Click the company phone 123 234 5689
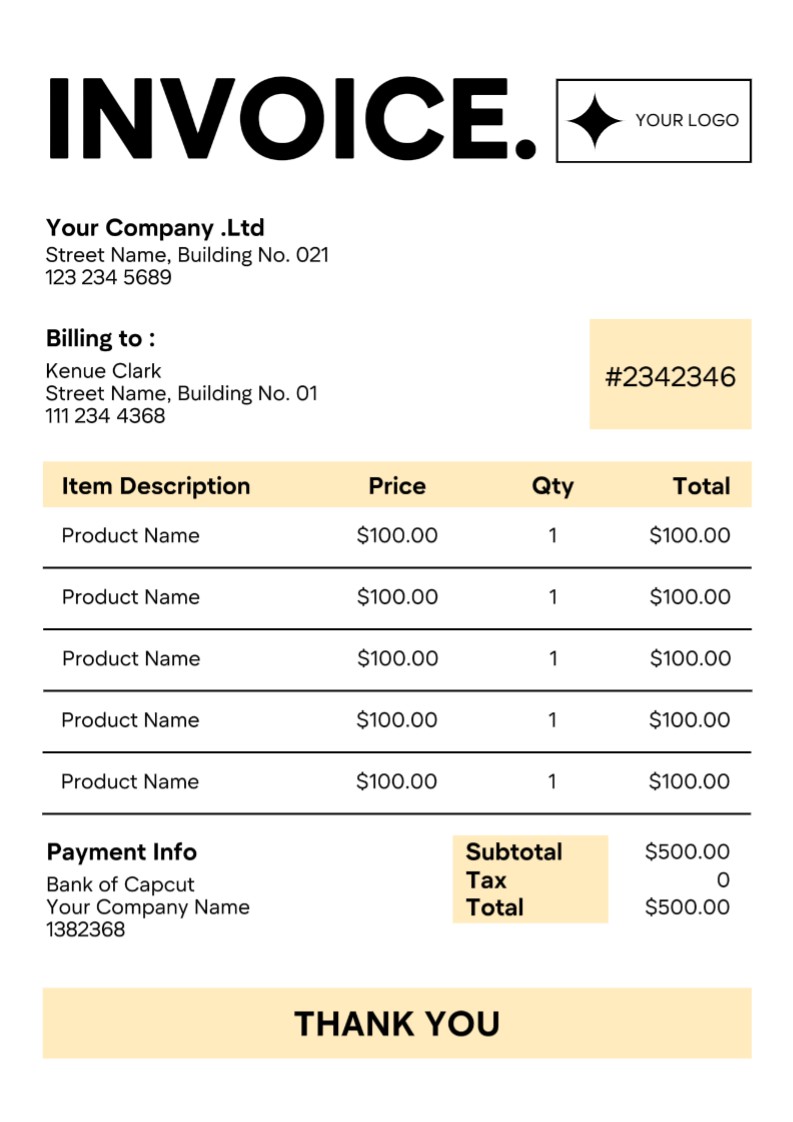 [x=108, y=277]
